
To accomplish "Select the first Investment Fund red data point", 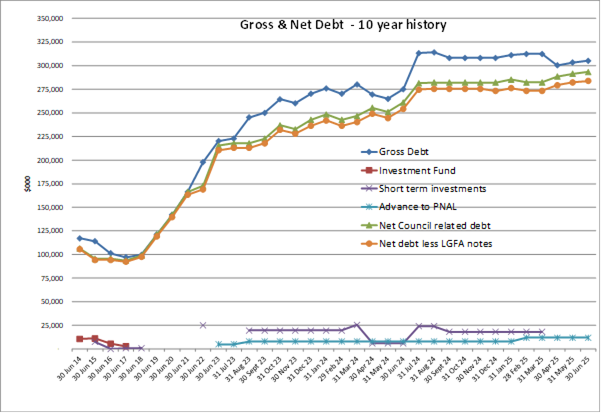I will point(80,339).
